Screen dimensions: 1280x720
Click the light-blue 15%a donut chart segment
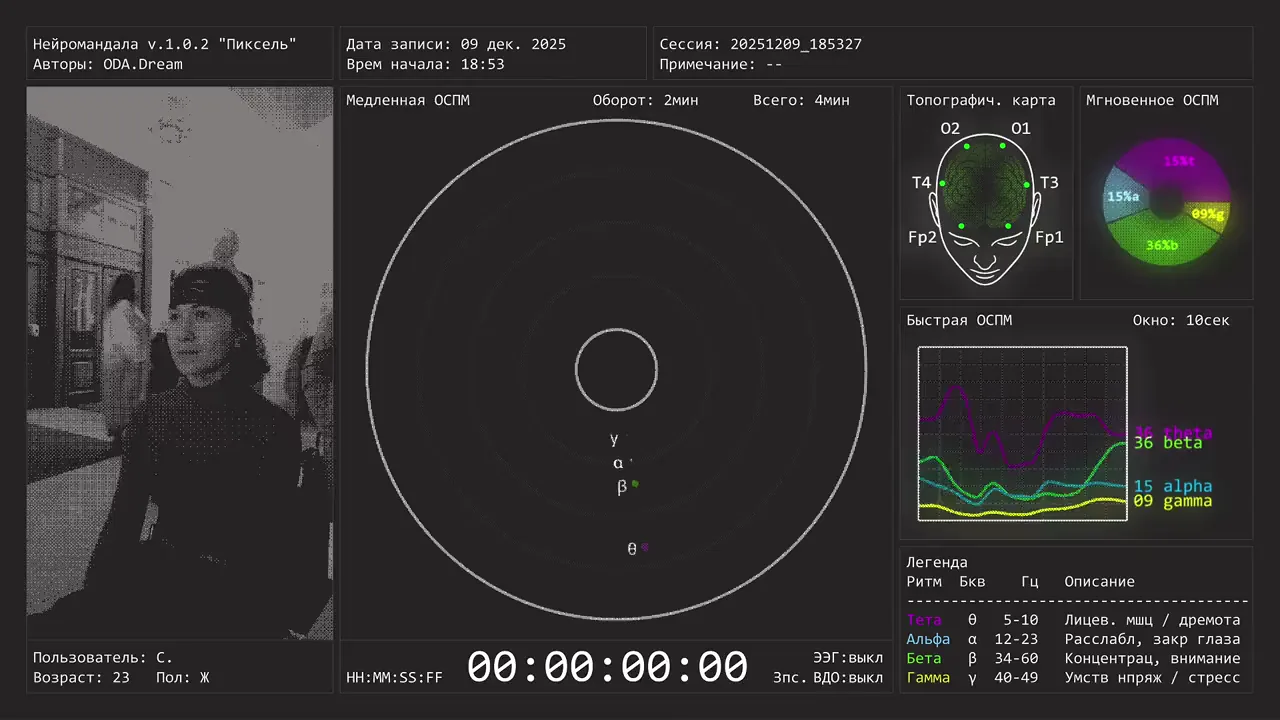[1122, 197]
